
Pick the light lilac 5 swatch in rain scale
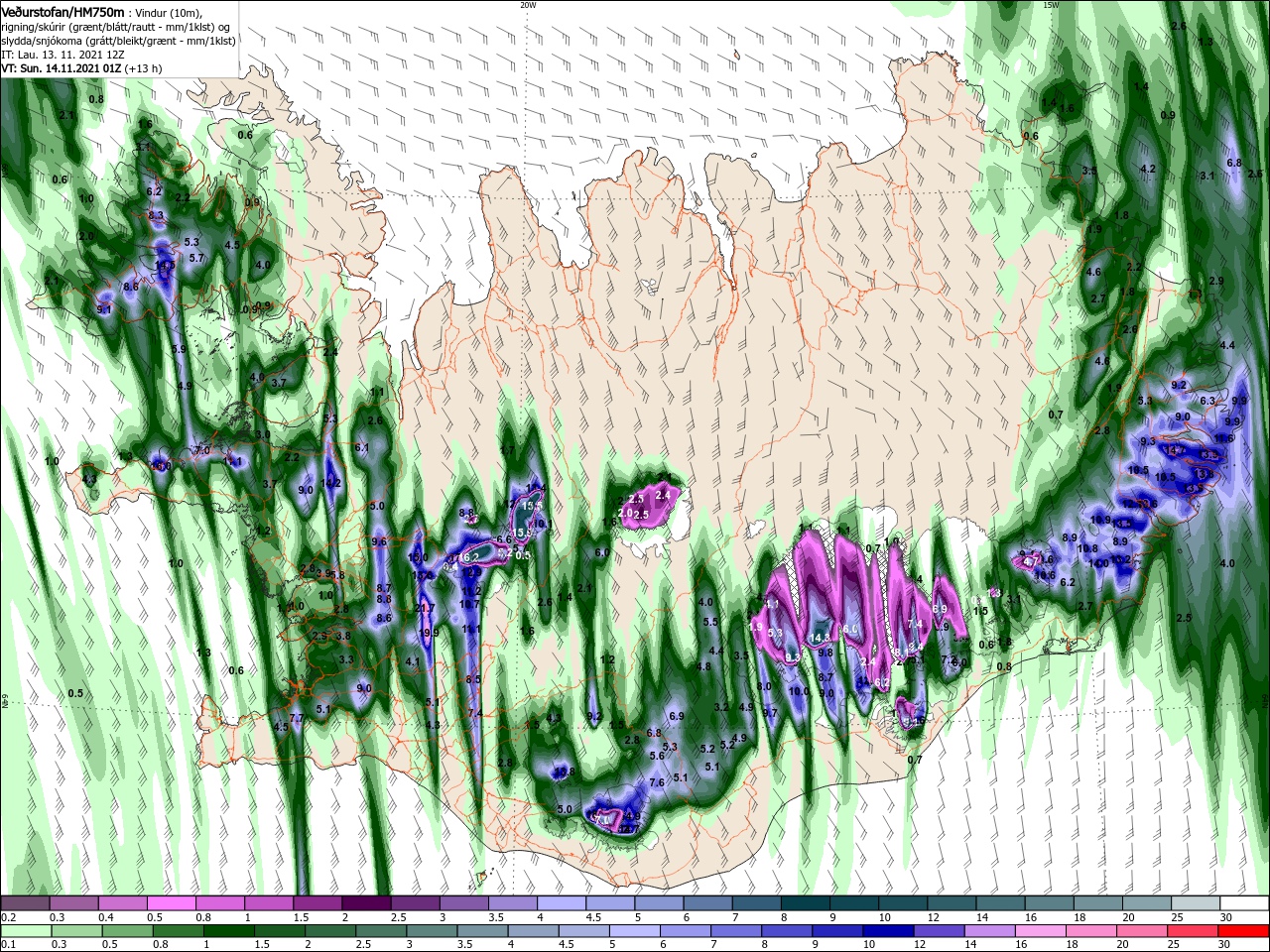point(634,931)
